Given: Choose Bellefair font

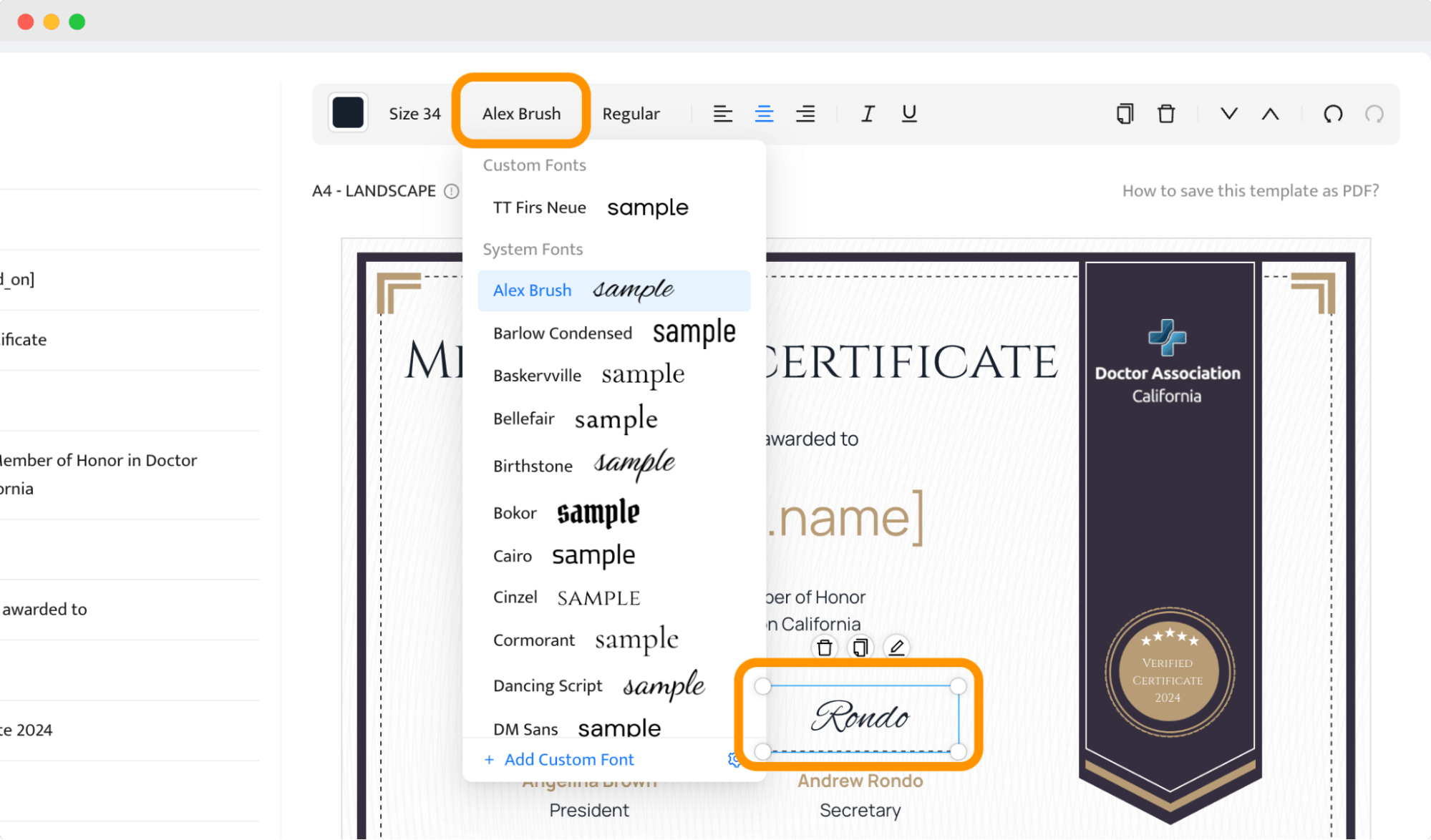Looking at the screenshot, I should 614,419.
